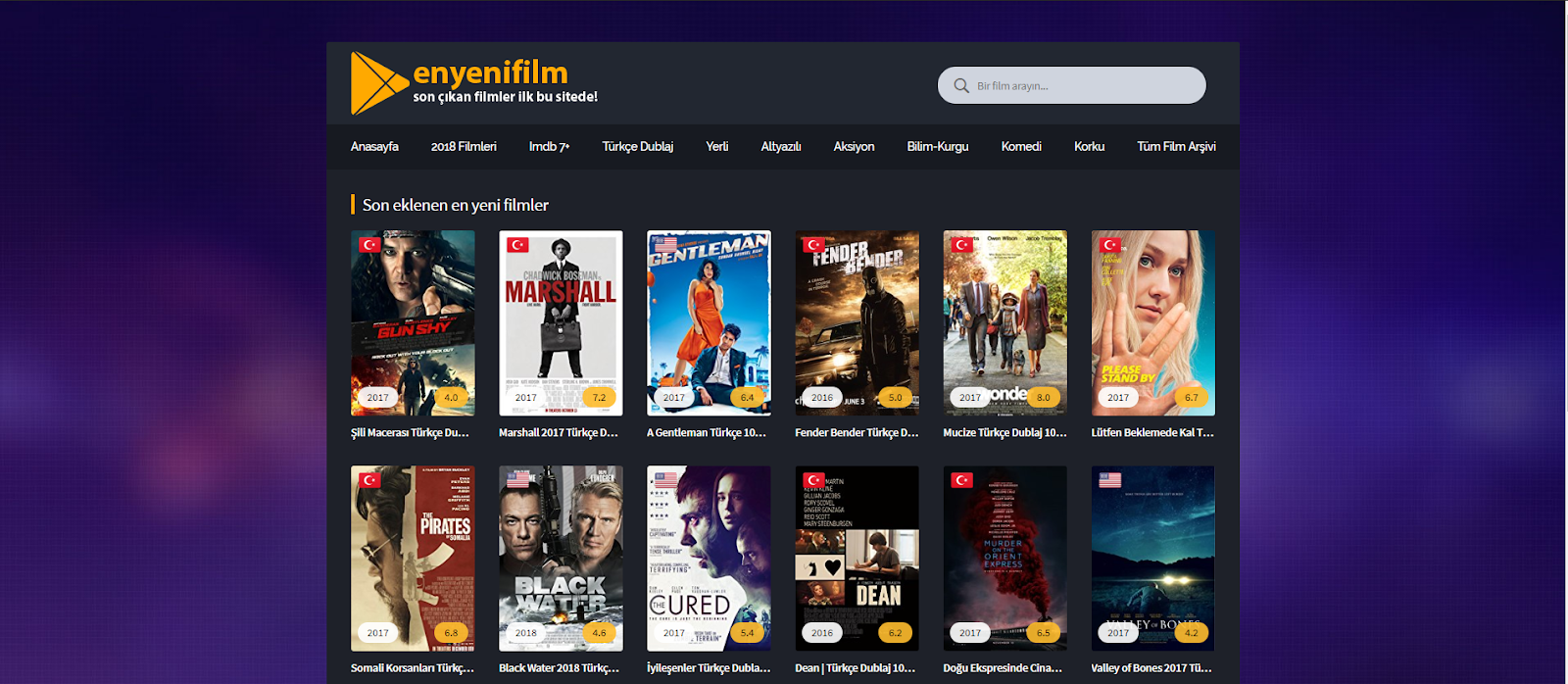Click 'Dean | Türkçe Dublaj 10...' title link
The image size is (1568, 684).
pyautogui.click(x=856, y=667)
